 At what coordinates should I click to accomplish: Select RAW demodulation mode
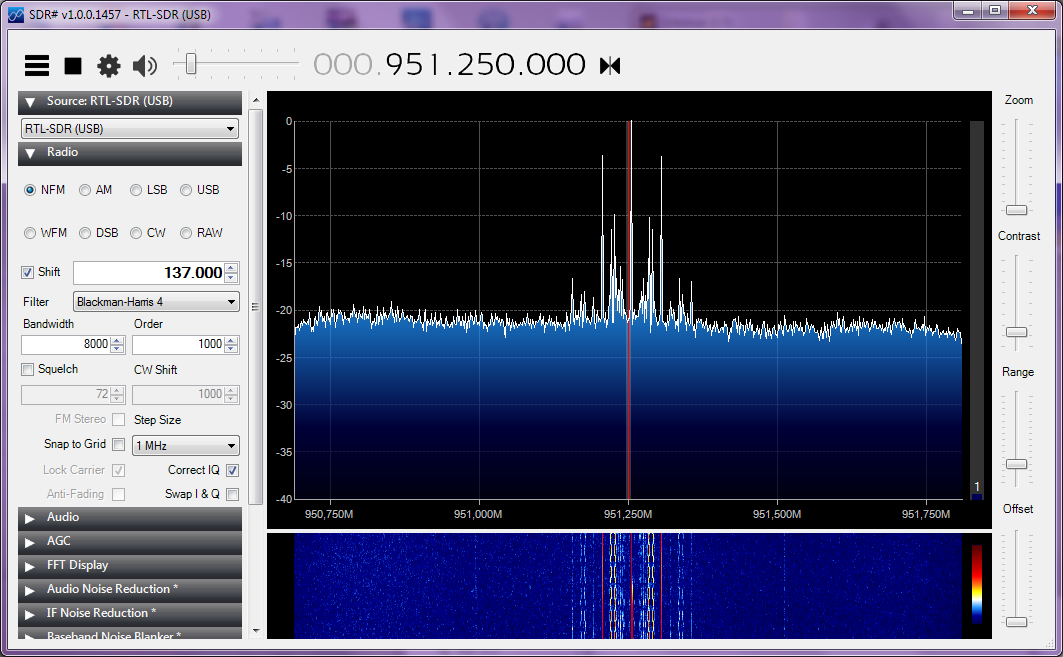(186, 233)
